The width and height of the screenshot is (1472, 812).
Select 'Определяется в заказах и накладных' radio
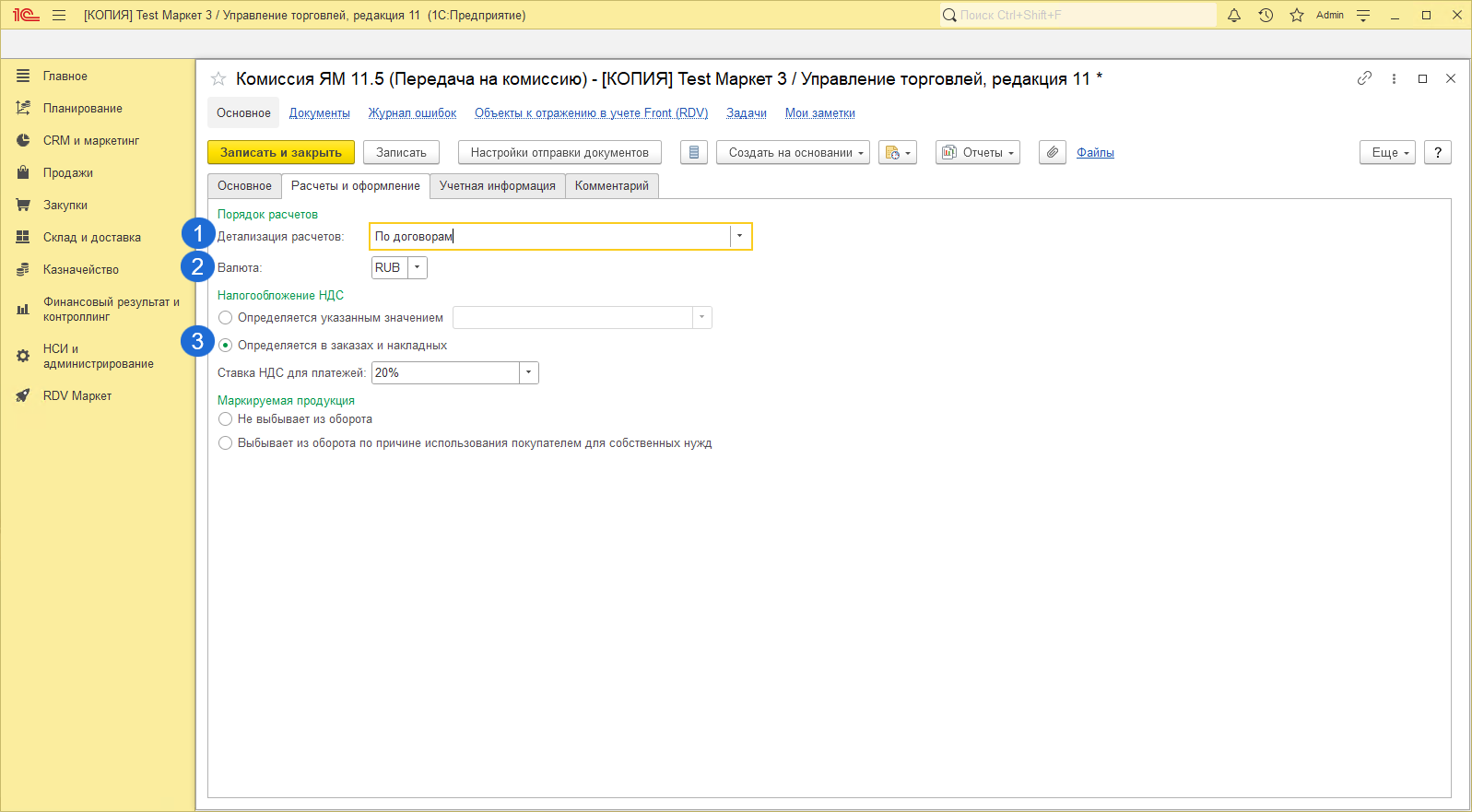[x=225, y=346]
